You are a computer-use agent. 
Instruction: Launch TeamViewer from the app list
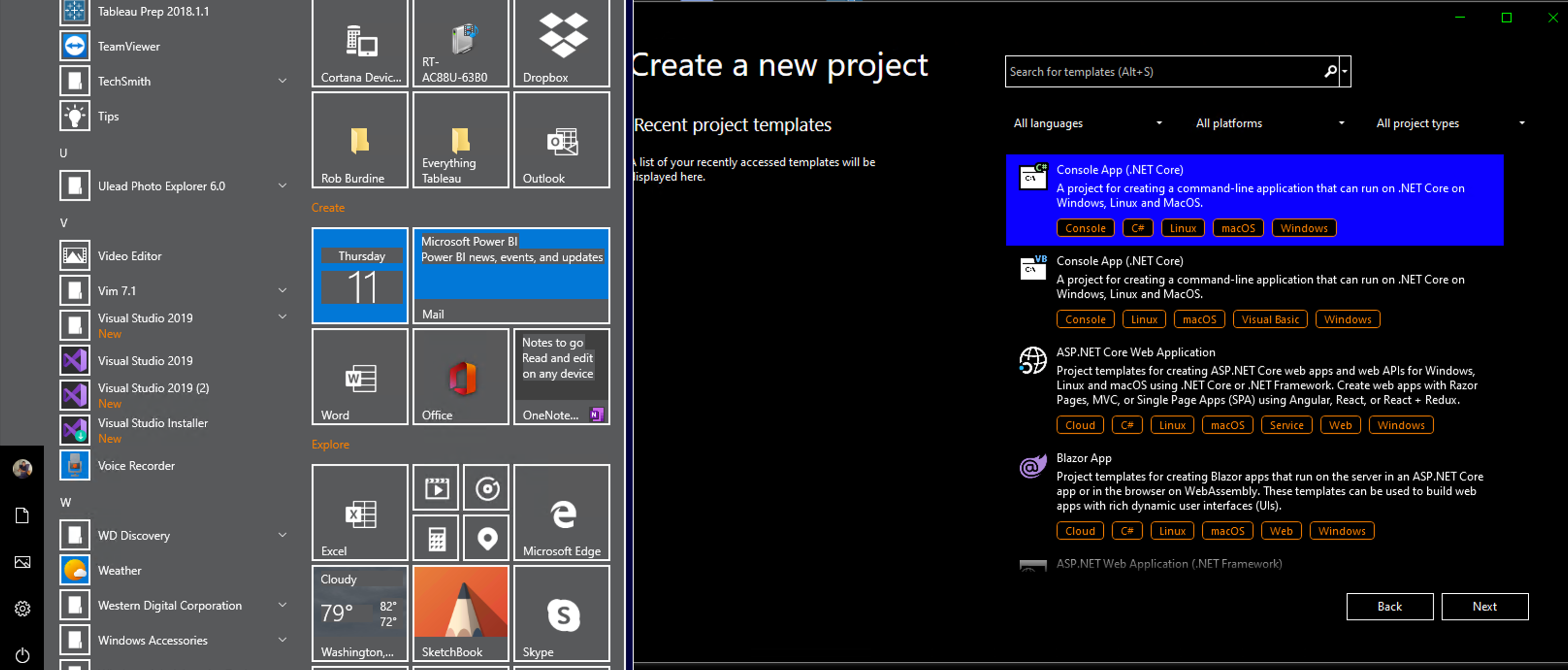pyautogui.click(x=129, y=46)
